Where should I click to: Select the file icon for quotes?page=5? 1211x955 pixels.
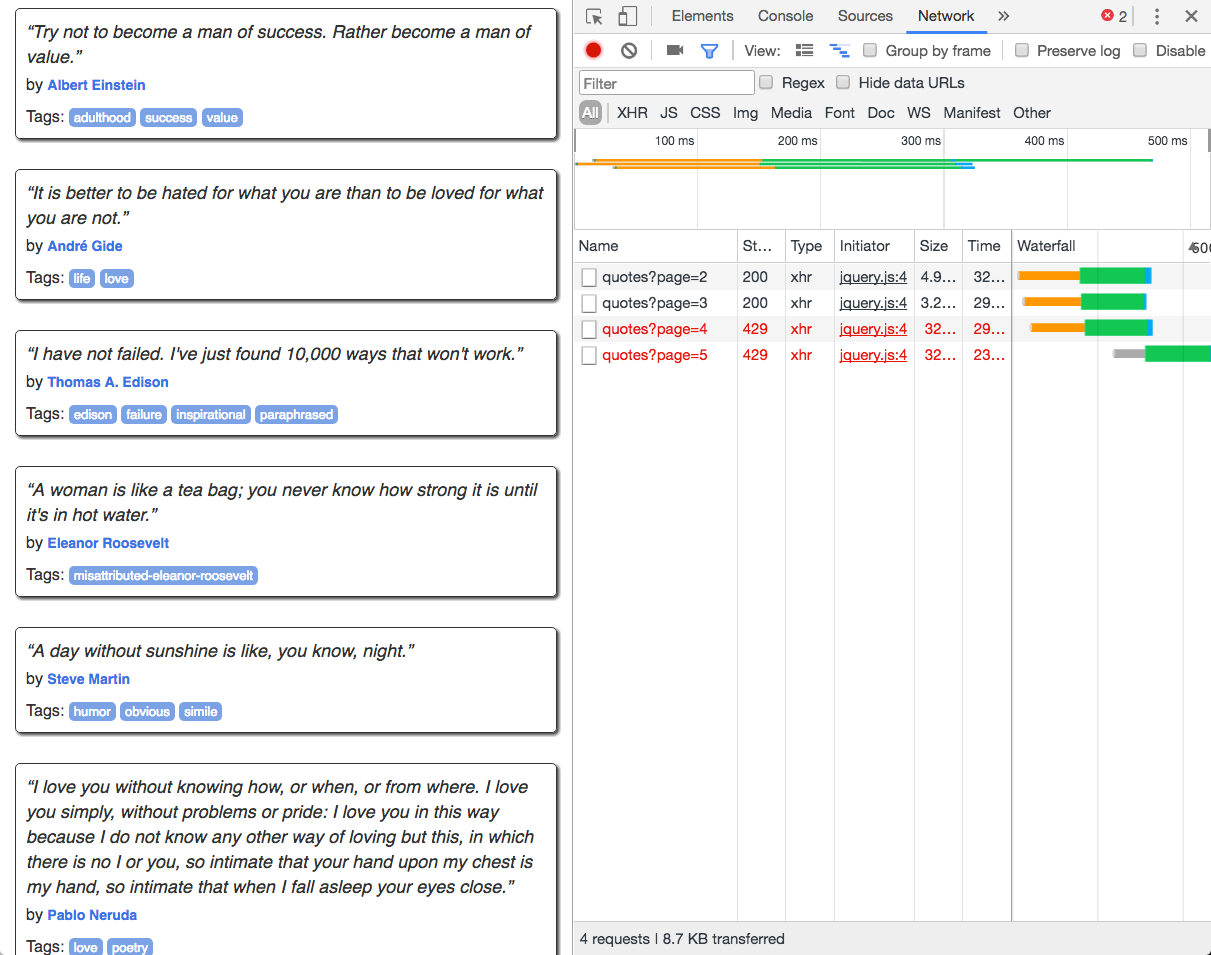[589, 355]
